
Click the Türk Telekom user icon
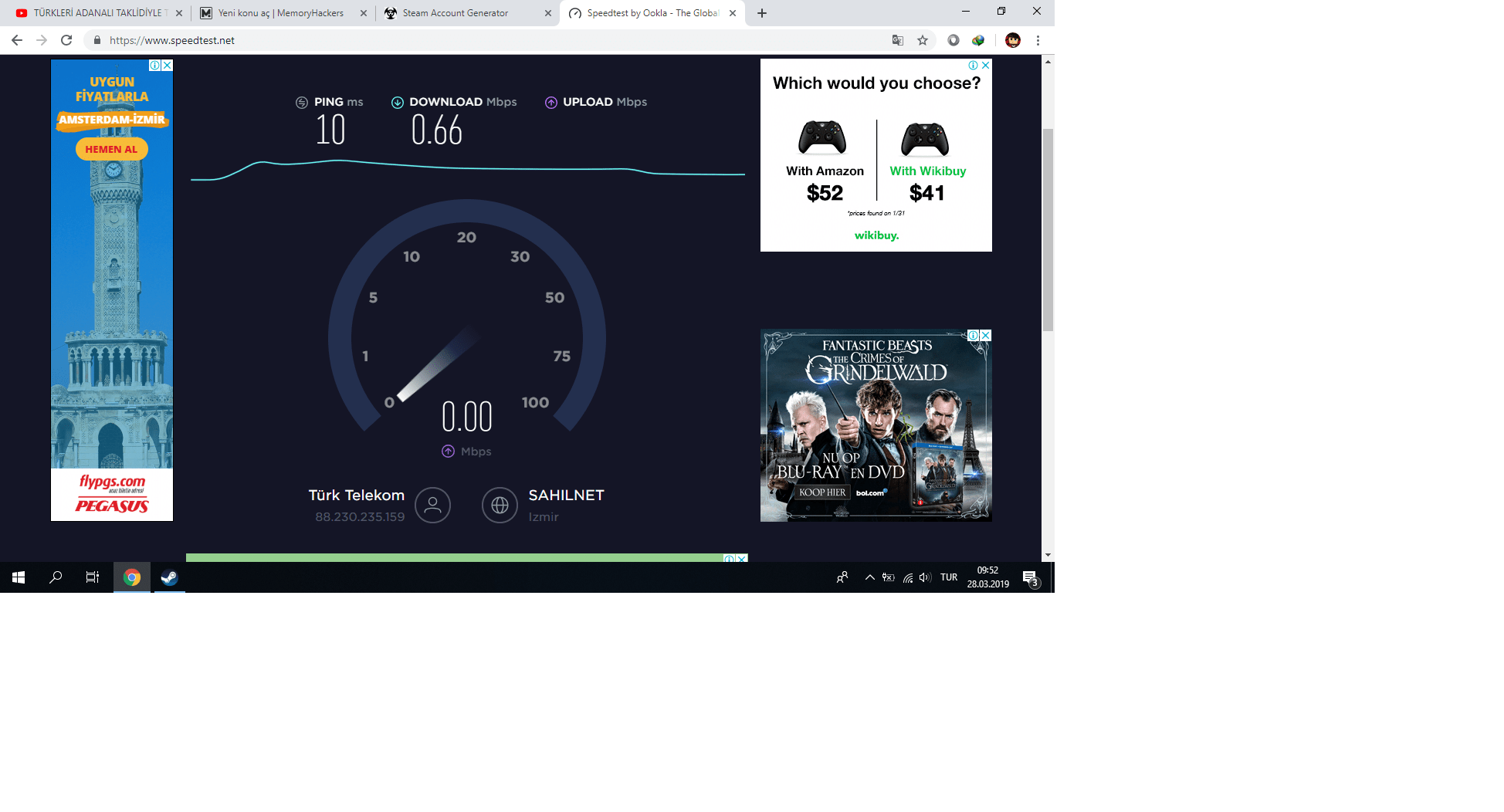[x=432, y=506]
